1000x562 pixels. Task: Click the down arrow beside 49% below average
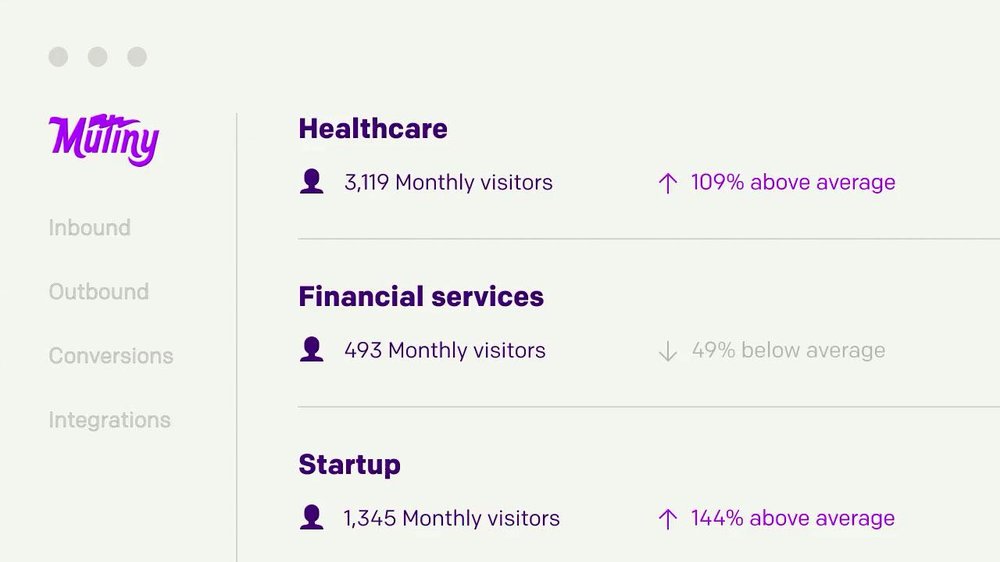tap(667, 351)
